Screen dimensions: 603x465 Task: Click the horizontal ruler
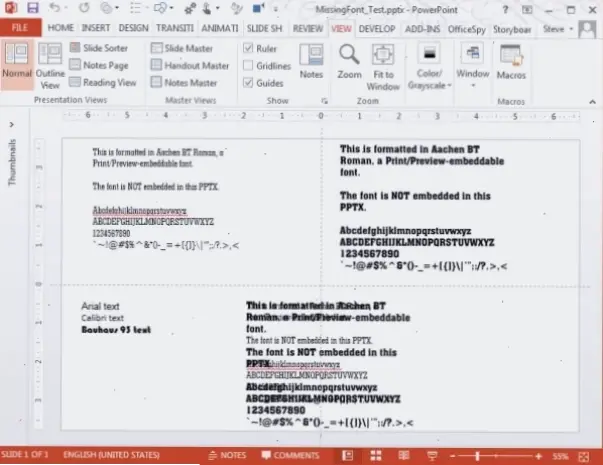[321, 115]
